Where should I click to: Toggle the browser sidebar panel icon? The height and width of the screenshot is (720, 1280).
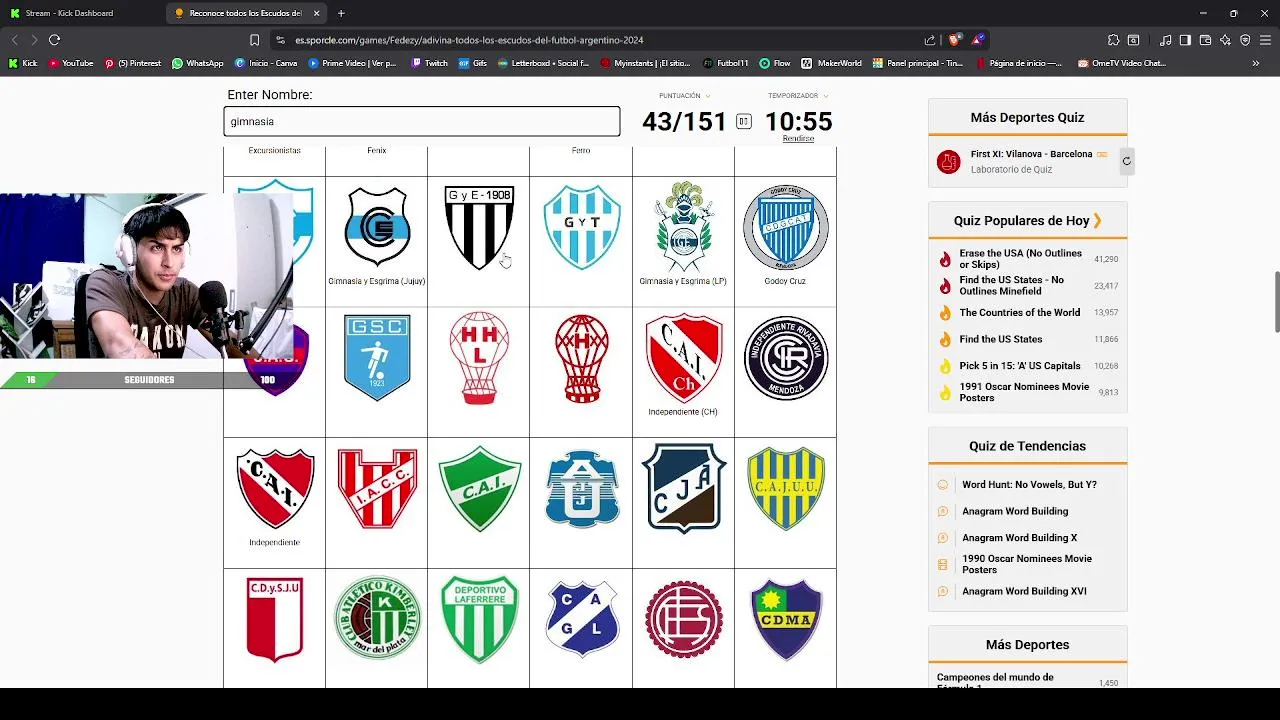pyautogui.click(x=1185, y=40)
